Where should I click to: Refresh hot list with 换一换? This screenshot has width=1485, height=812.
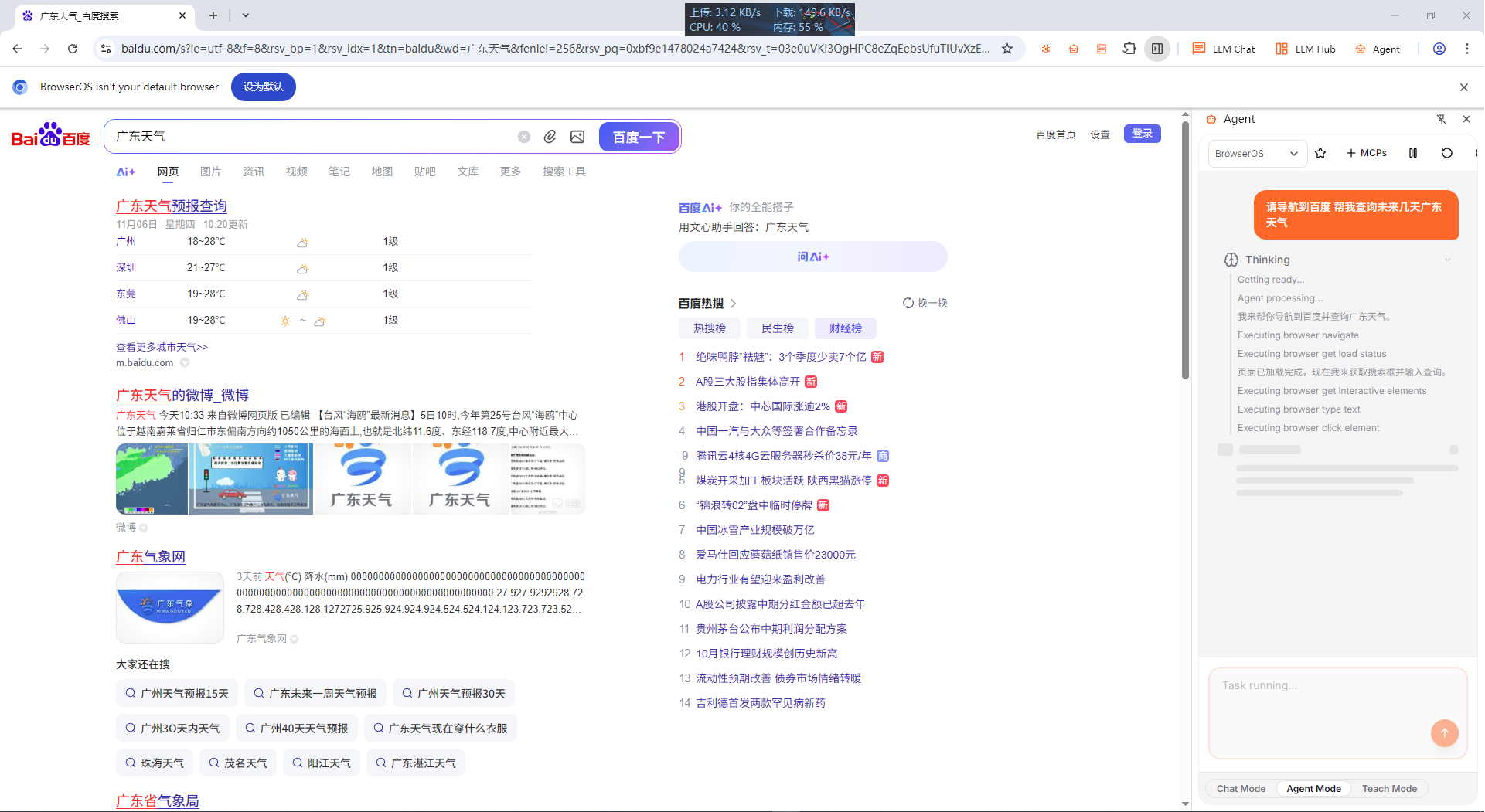click(925, 303)
